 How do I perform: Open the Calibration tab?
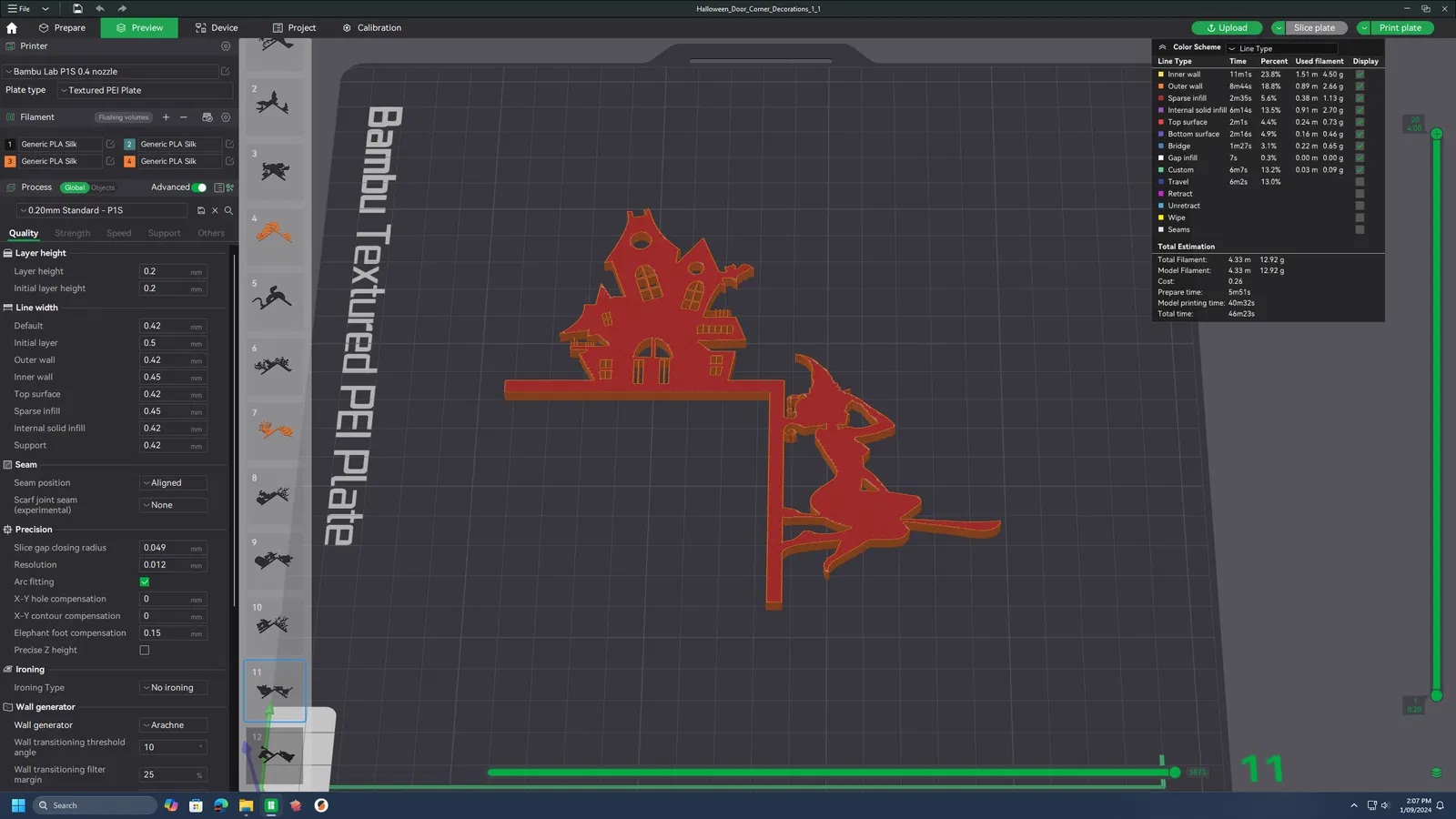(x=372, y=28)
